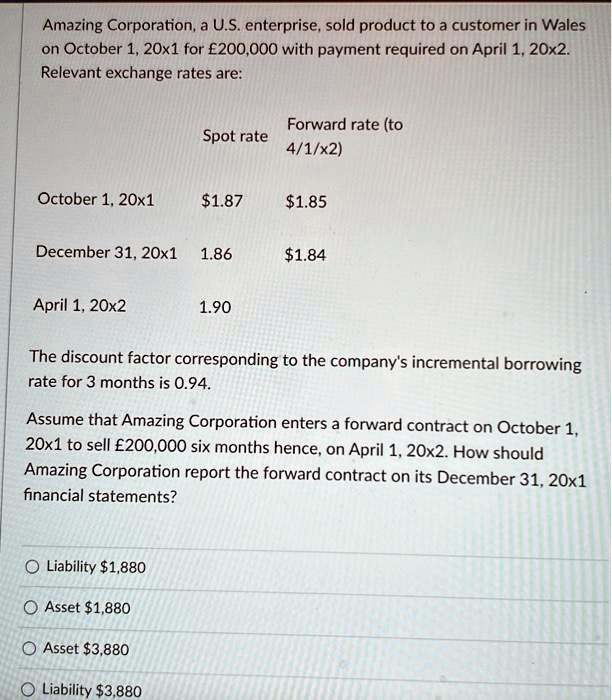Click the $1.84 forward rate value
The image size is (612, 700).
click(305, 255)
